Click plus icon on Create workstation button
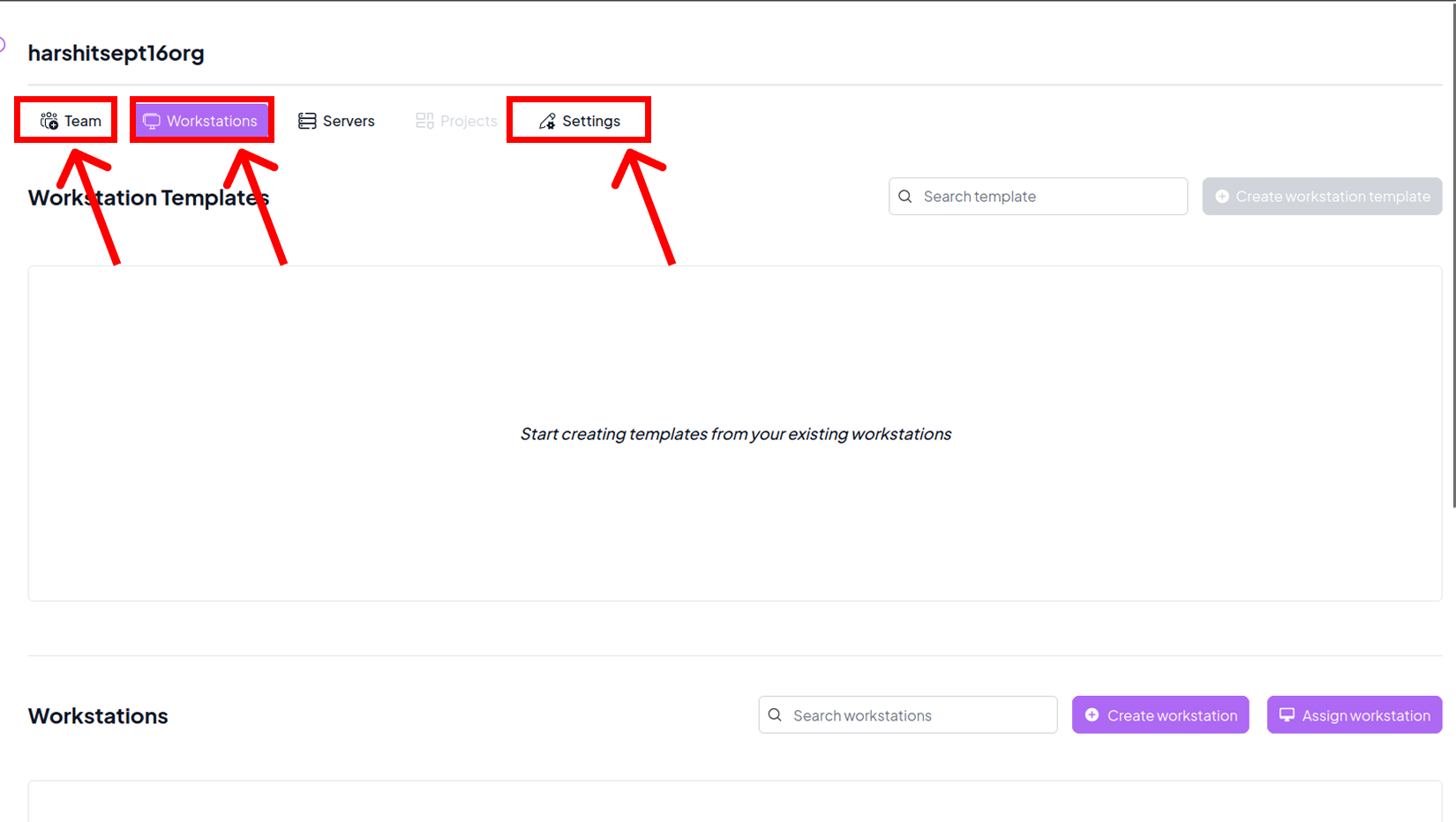This screenshot has width=1456, height=822. point(1092,715)
